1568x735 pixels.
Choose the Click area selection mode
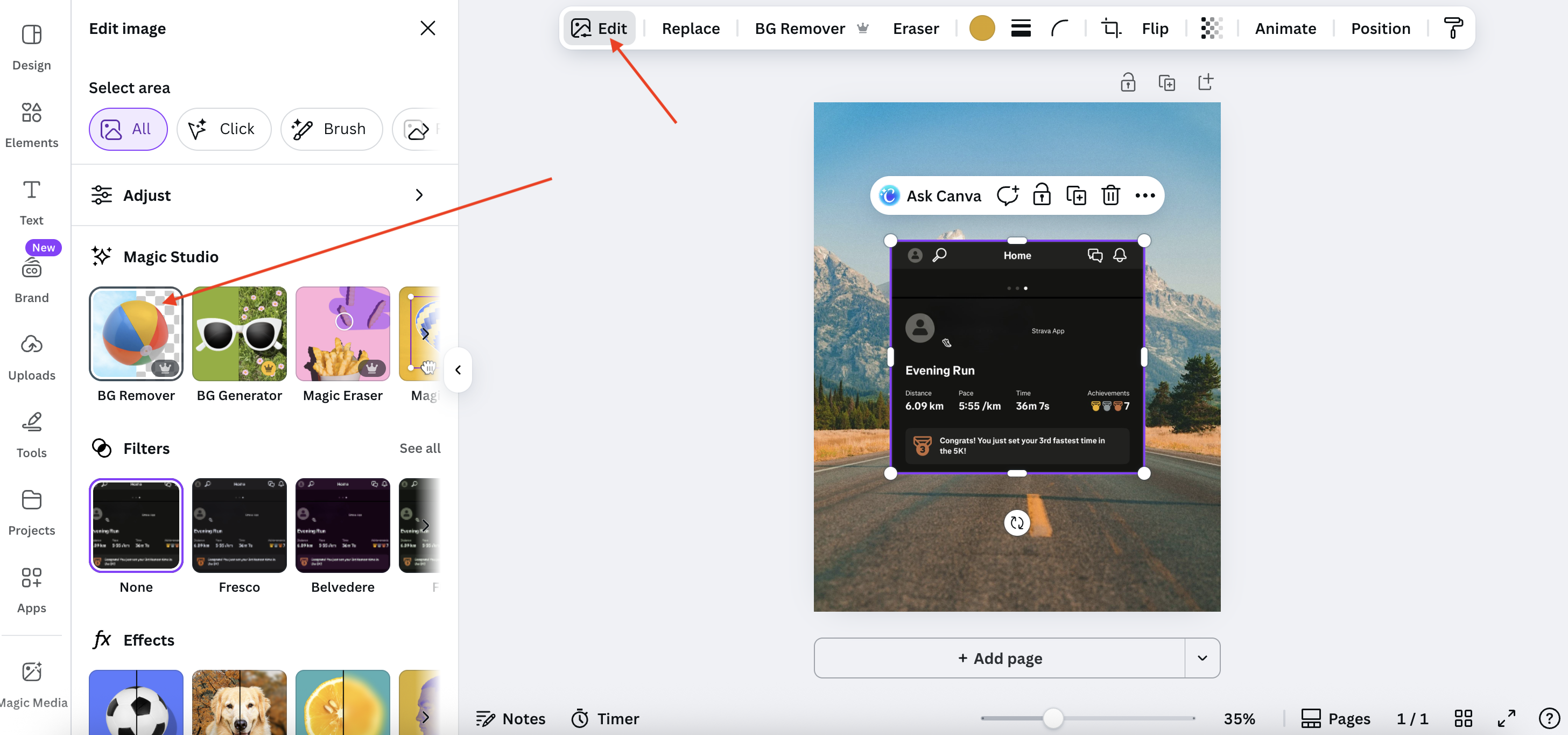pyautogui.click(x=223, y=129)
